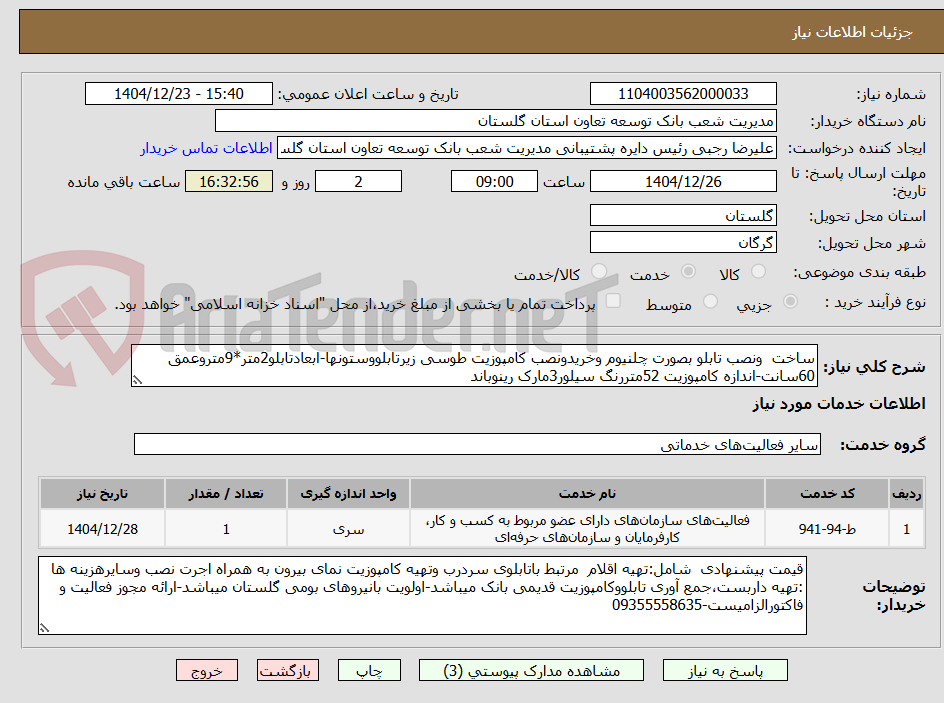
Task: Click the buyer notes text area 'قیمت پیشنهادی شامل'
Action: coord(422,595)
